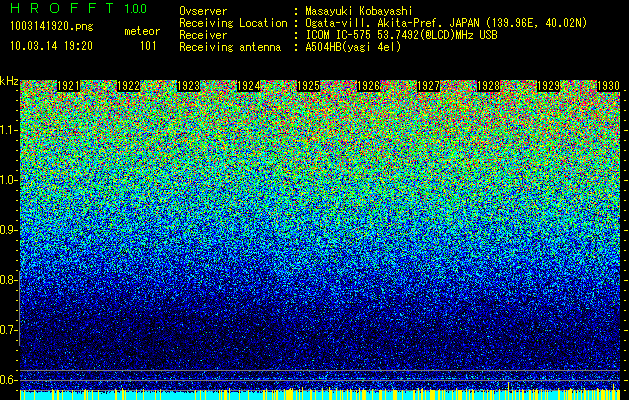Select the A504HB(yagi 4el) antenna value
This screenshot has height=400, width=629.
[353, 47]
